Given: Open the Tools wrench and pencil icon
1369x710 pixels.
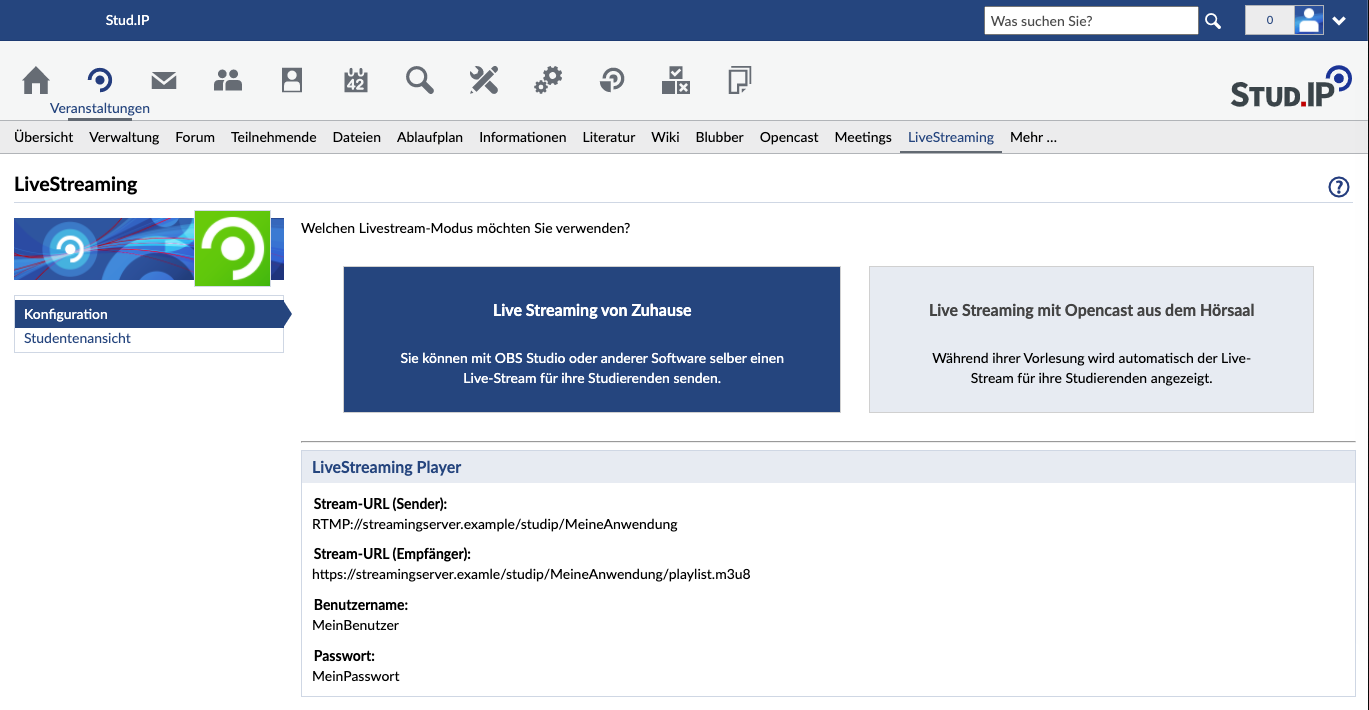Looking at the screenshot, I should pos(484,80).
